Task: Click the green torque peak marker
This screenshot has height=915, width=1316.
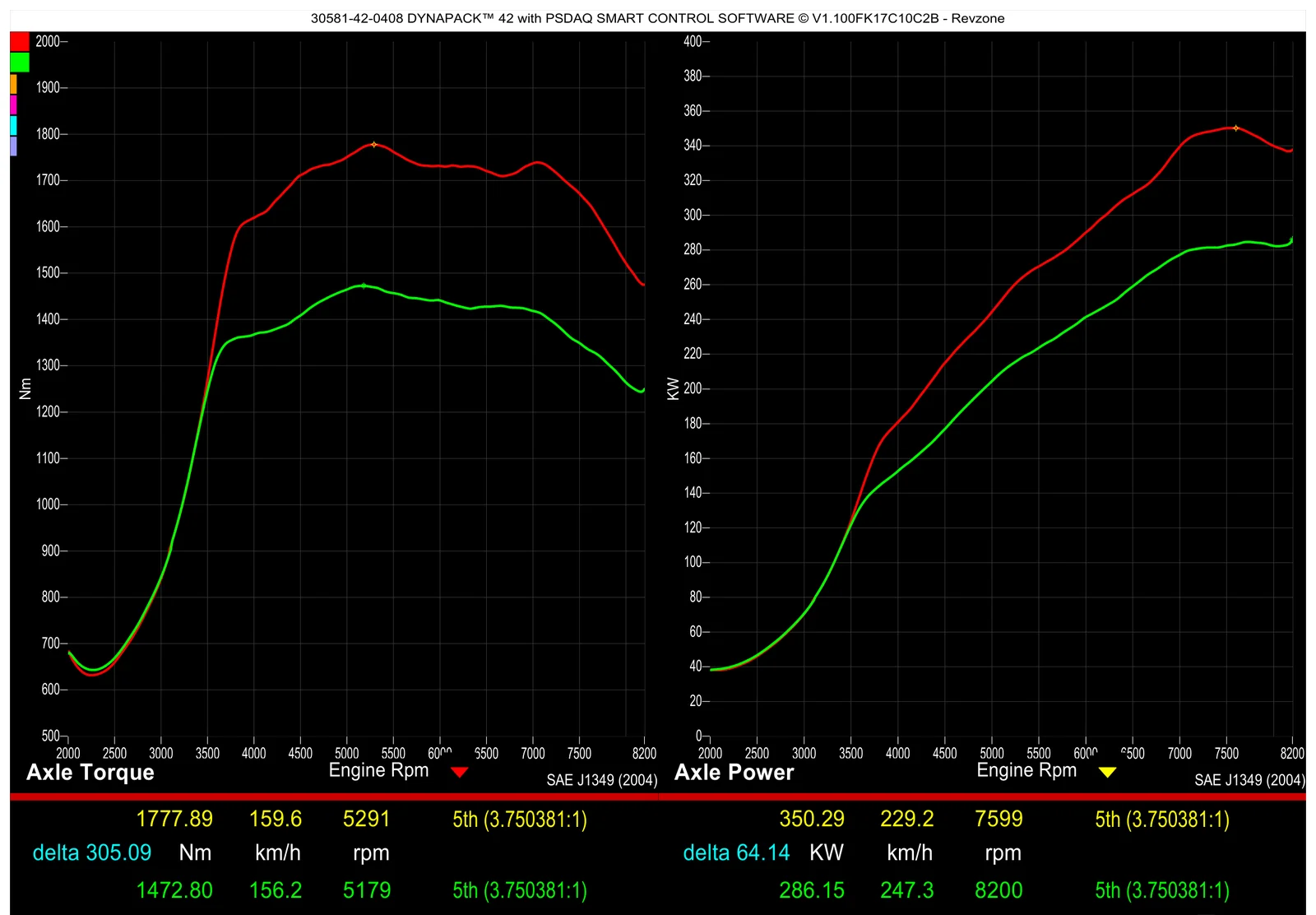Action: [364, 286]
